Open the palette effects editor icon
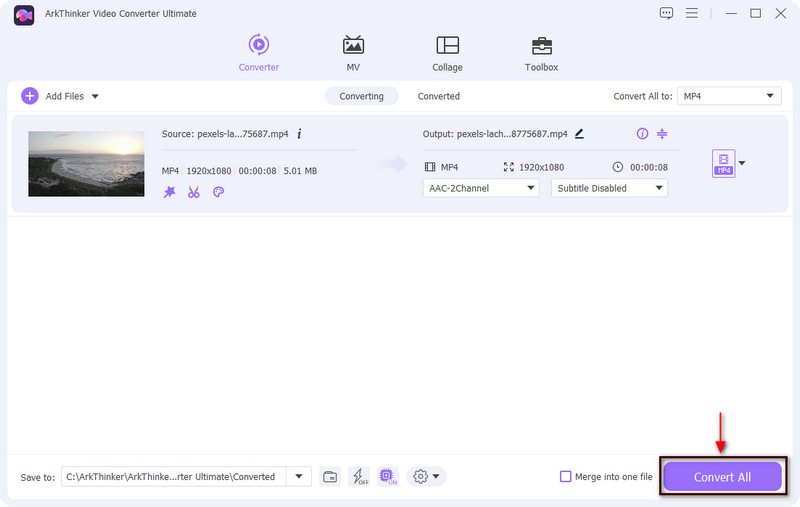 point(218,192)
